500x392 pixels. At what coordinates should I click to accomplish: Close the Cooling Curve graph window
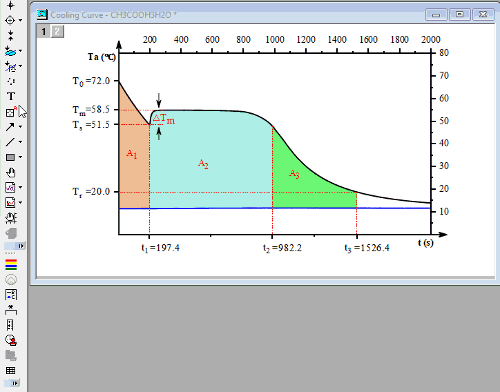coord(483,14)
